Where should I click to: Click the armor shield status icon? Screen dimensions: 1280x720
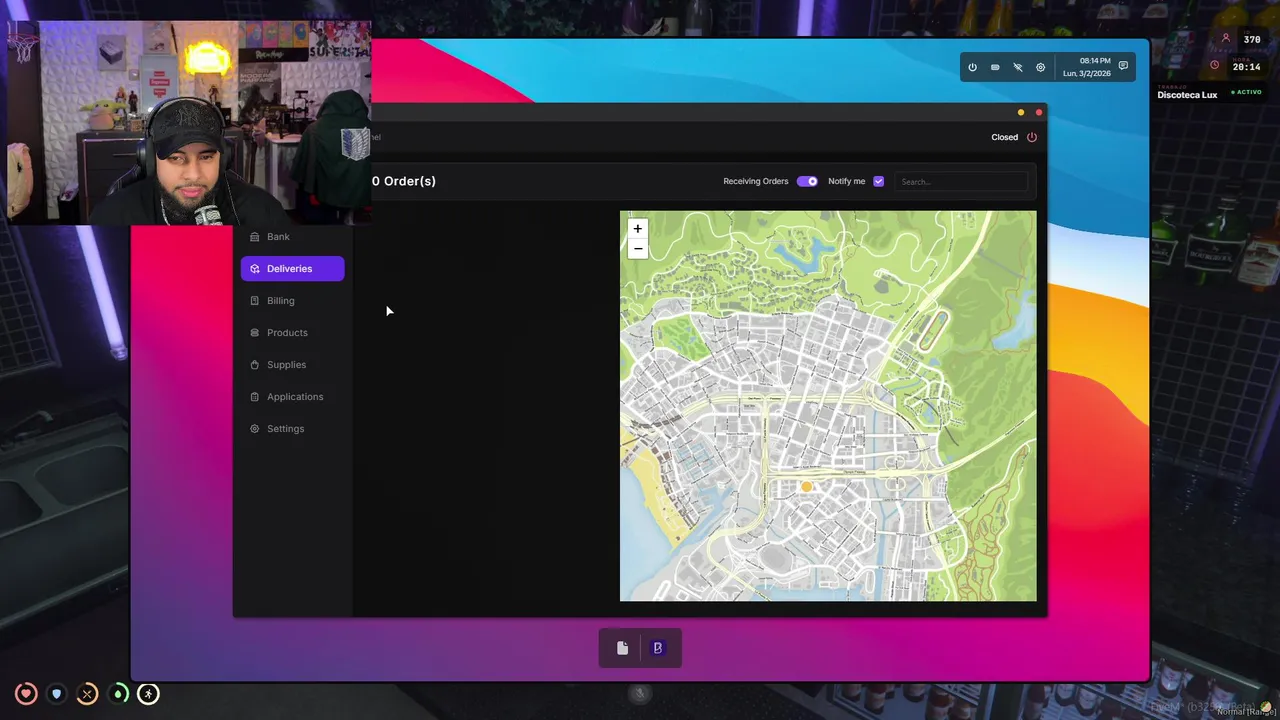click(56, 693)
